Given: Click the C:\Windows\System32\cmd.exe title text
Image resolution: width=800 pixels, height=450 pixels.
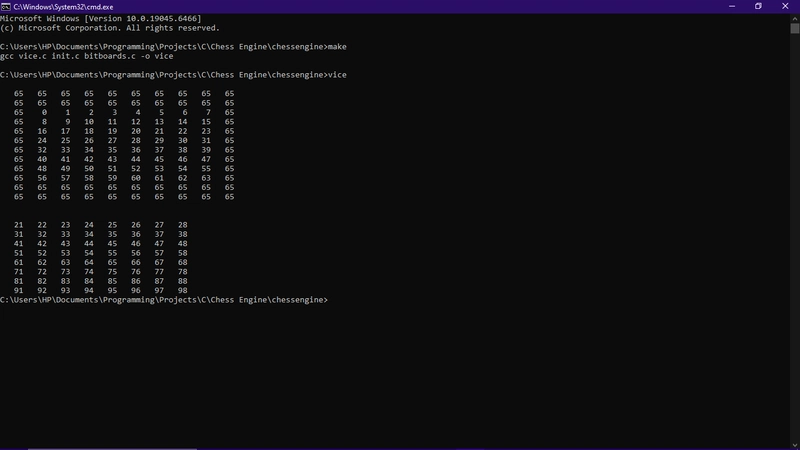Looking at the screenshot, I should pos(58,6).
